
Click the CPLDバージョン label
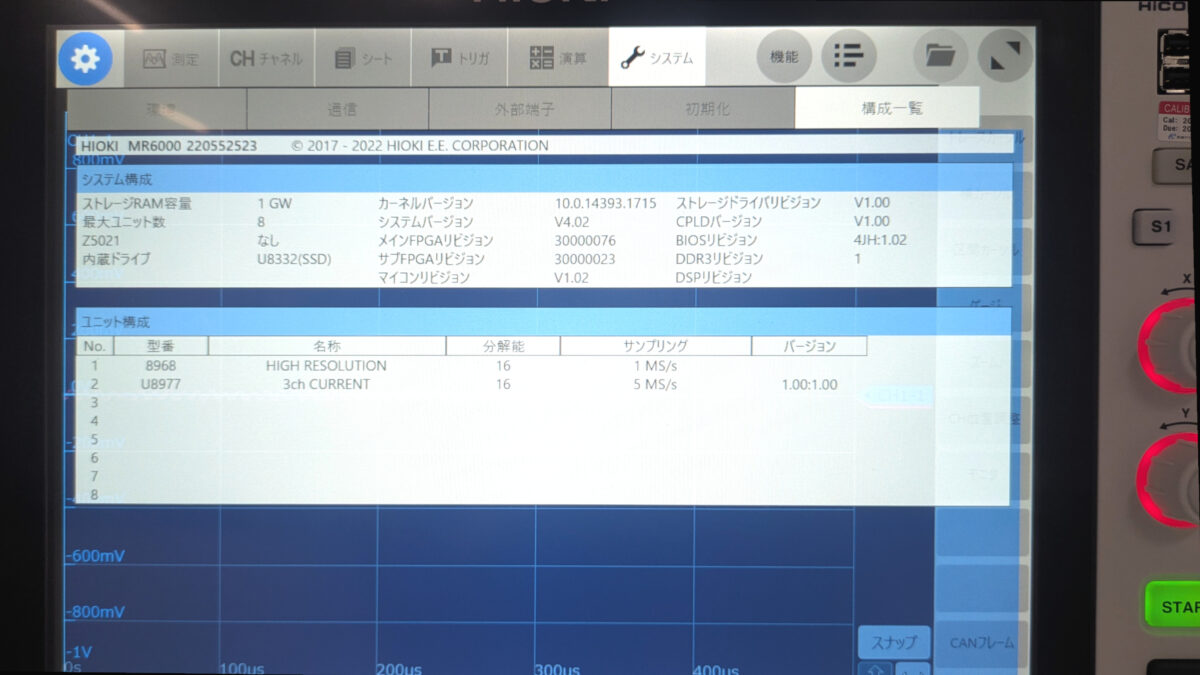[x=719, y=222]
